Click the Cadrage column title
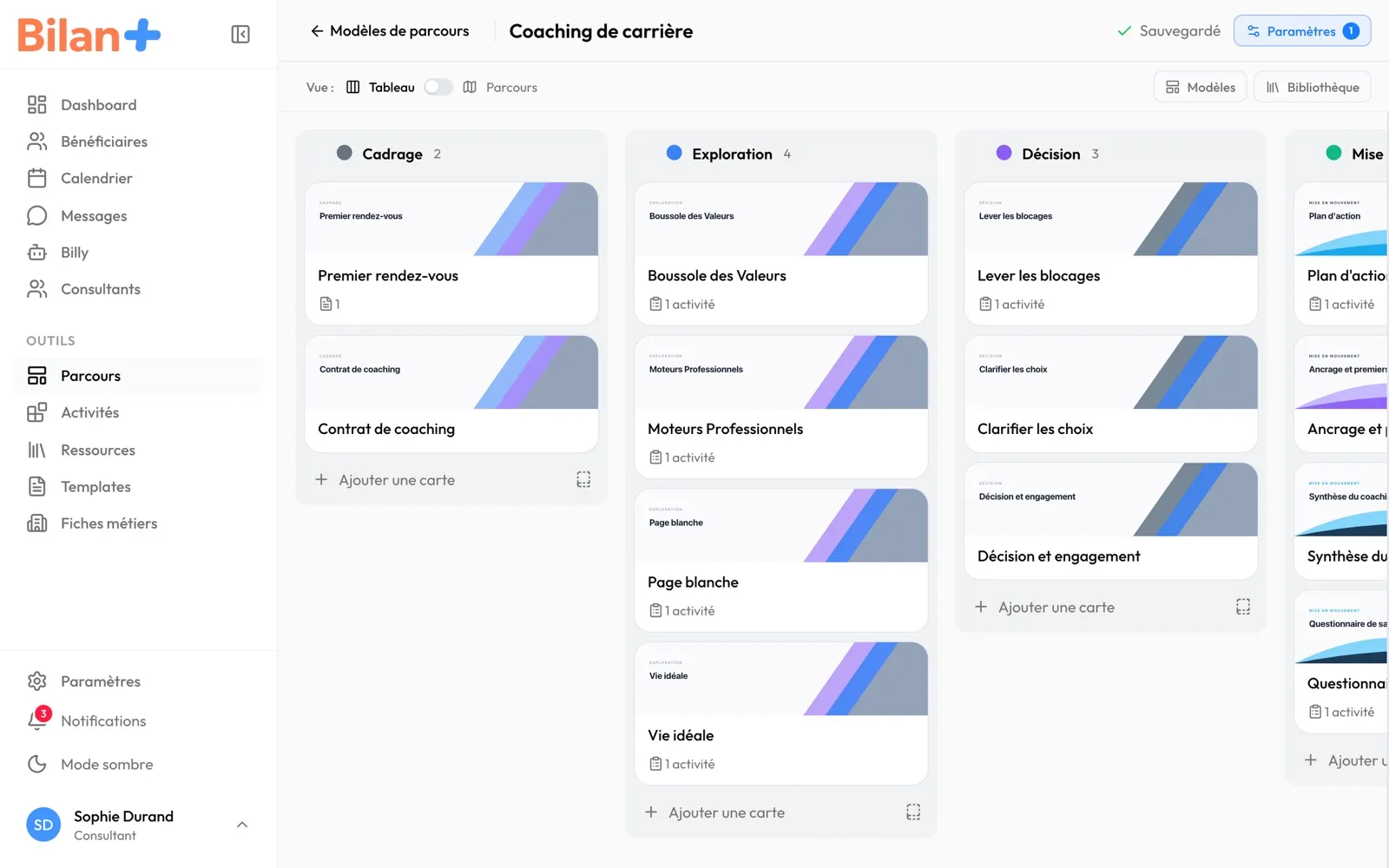This screenshot has width=1389, height=868. (x=392, y=154)
